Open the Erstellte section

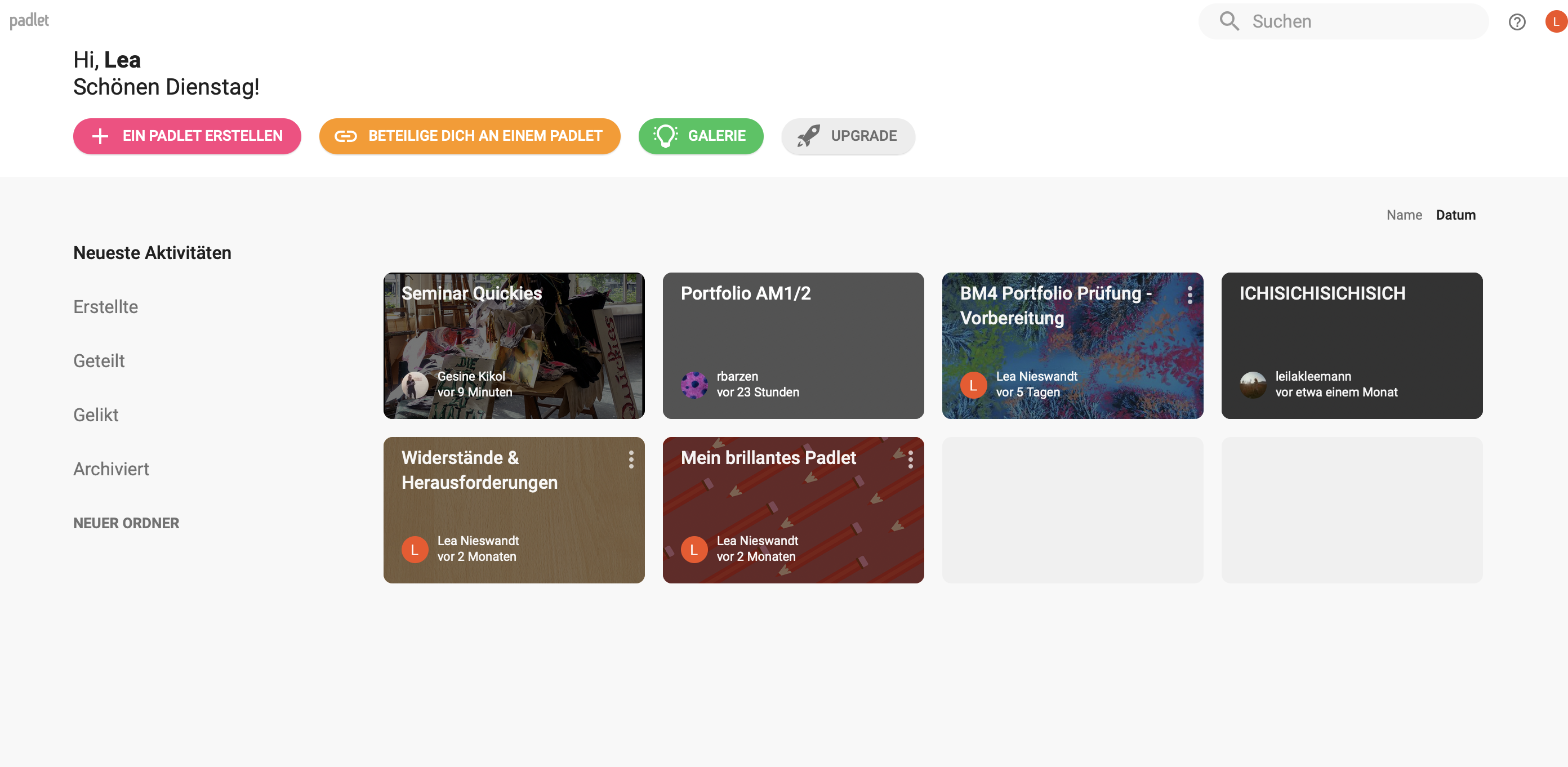click(x=105, y=307)
